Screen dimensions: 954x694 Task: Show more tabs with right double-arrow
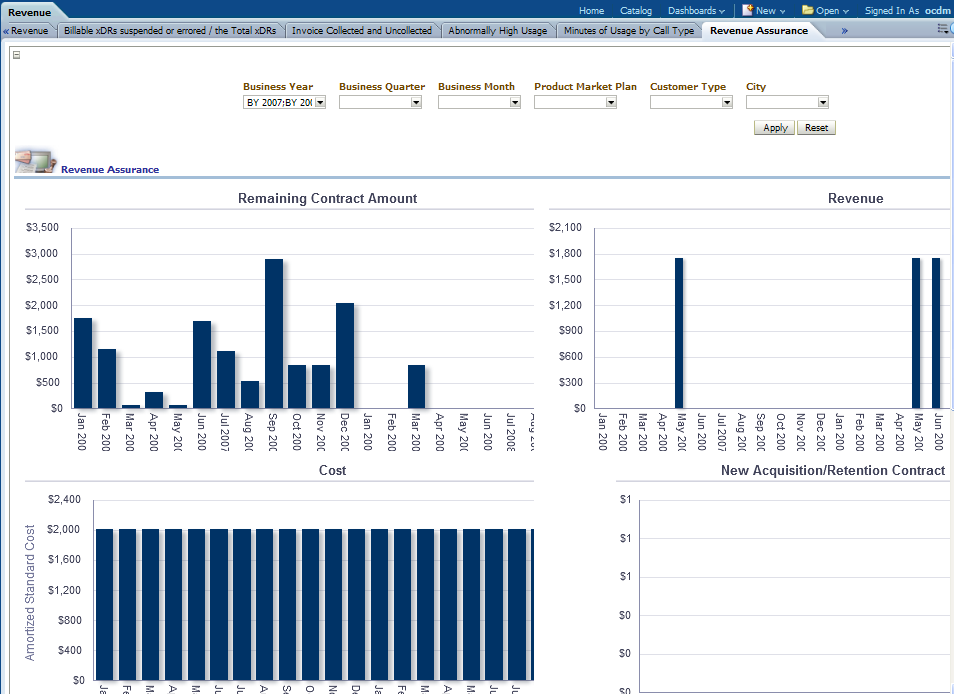(844, 31)
